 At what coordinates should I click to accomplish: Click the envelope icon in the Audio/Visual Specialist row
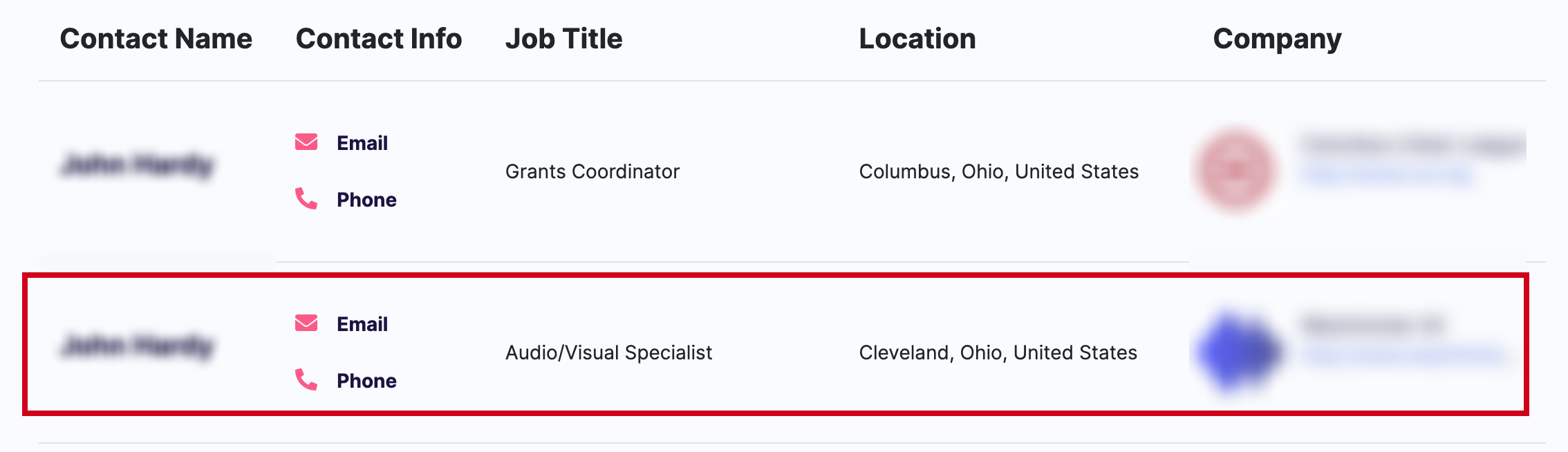click(x=306, y=323)
